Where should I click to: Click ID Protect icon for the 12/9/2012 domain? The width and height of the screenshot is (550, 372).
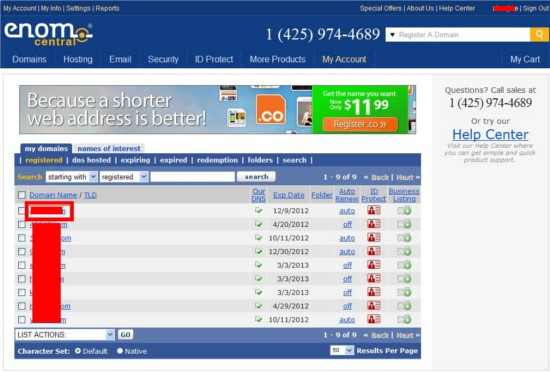click(x=374, y=210)
